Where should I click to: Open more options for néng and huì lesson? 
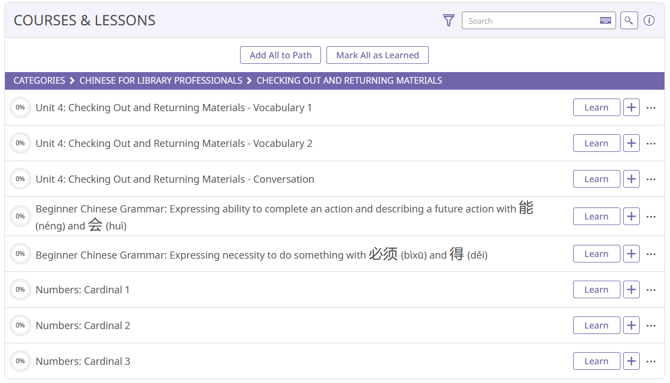(x=651, y=216)
